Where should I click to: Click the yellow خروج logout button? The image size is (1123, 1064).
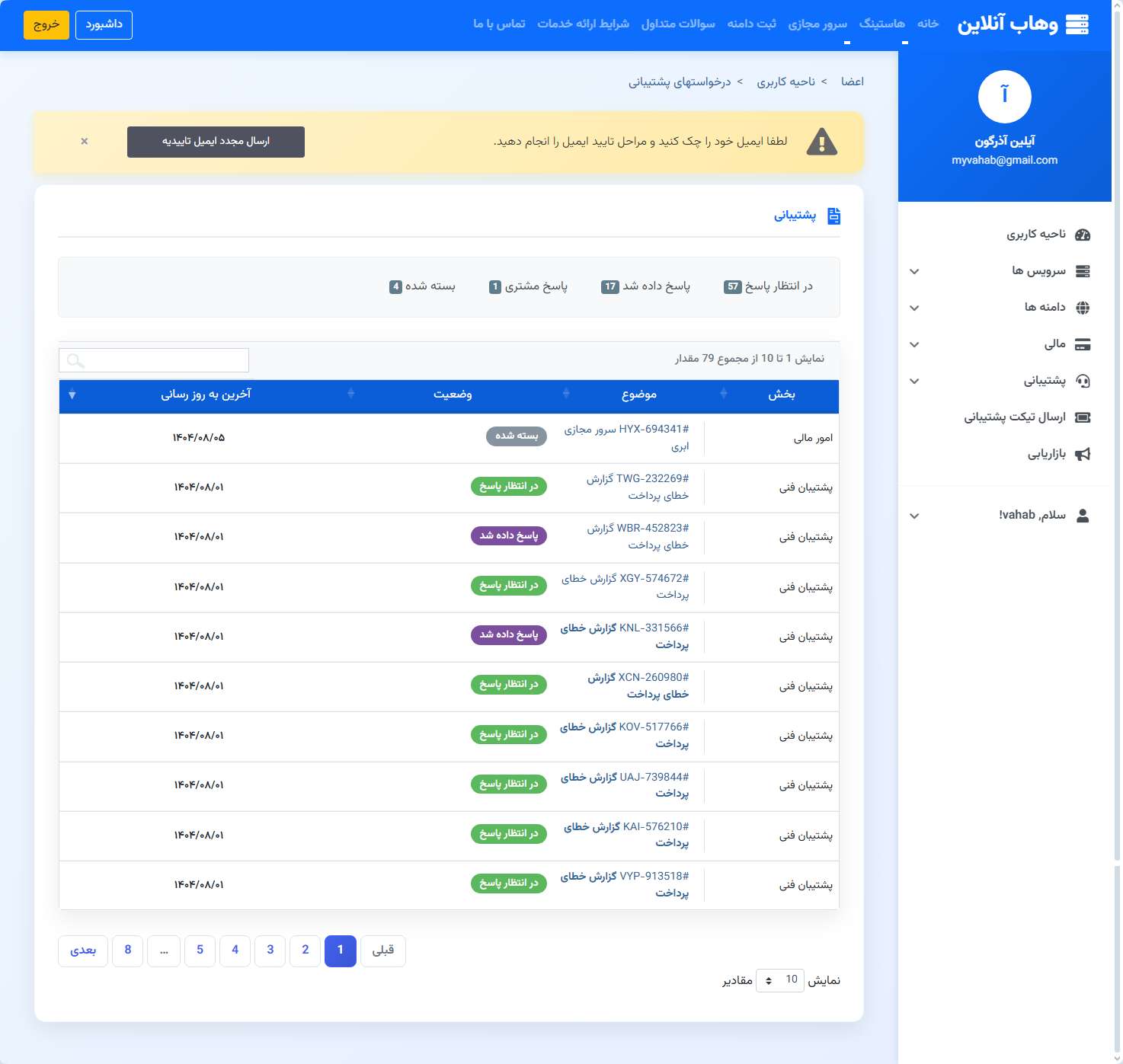(x=46, y=25)
